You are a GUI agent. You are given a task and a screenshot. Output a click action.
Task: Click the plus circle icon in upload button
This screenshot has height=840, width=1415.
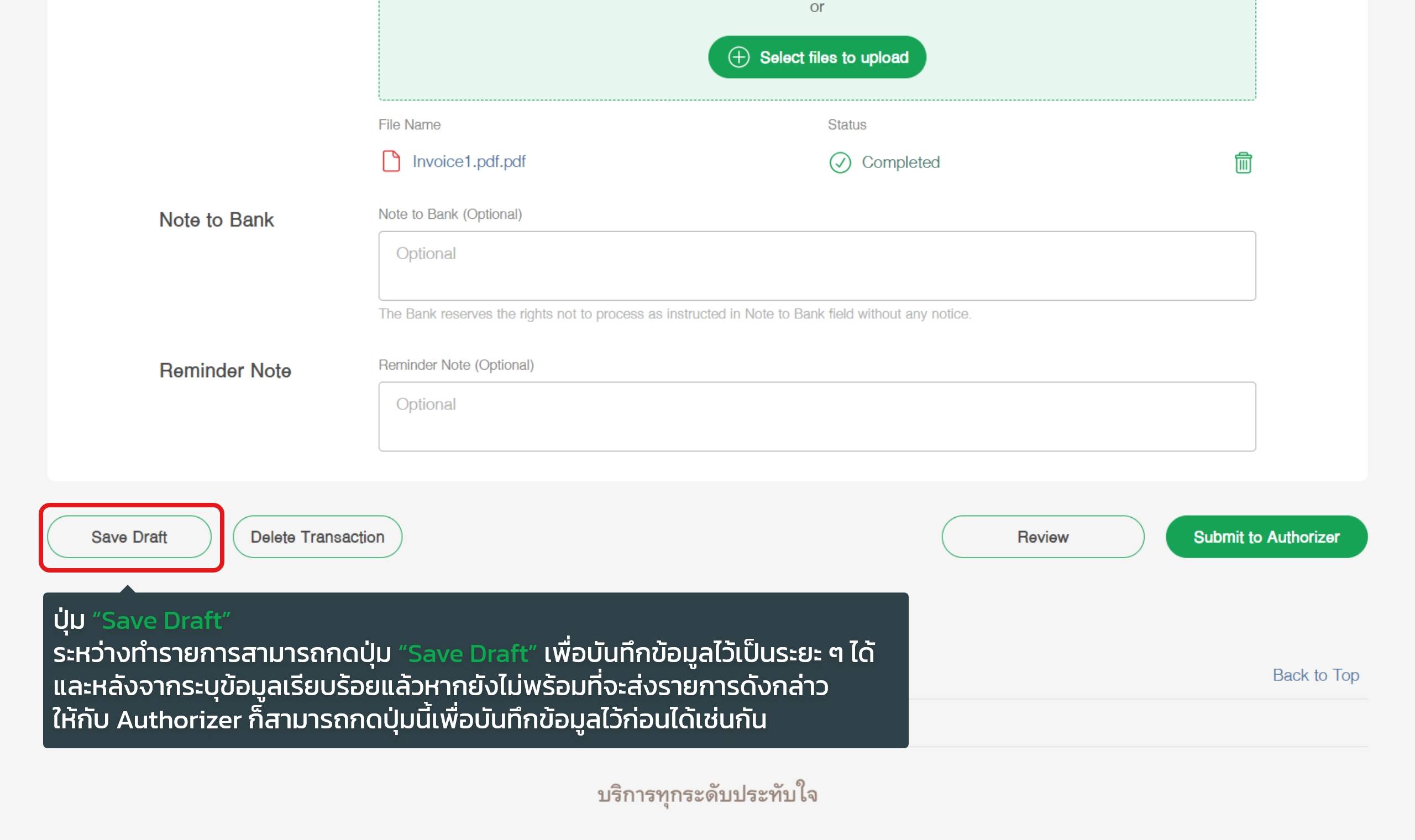coord(738,57)
